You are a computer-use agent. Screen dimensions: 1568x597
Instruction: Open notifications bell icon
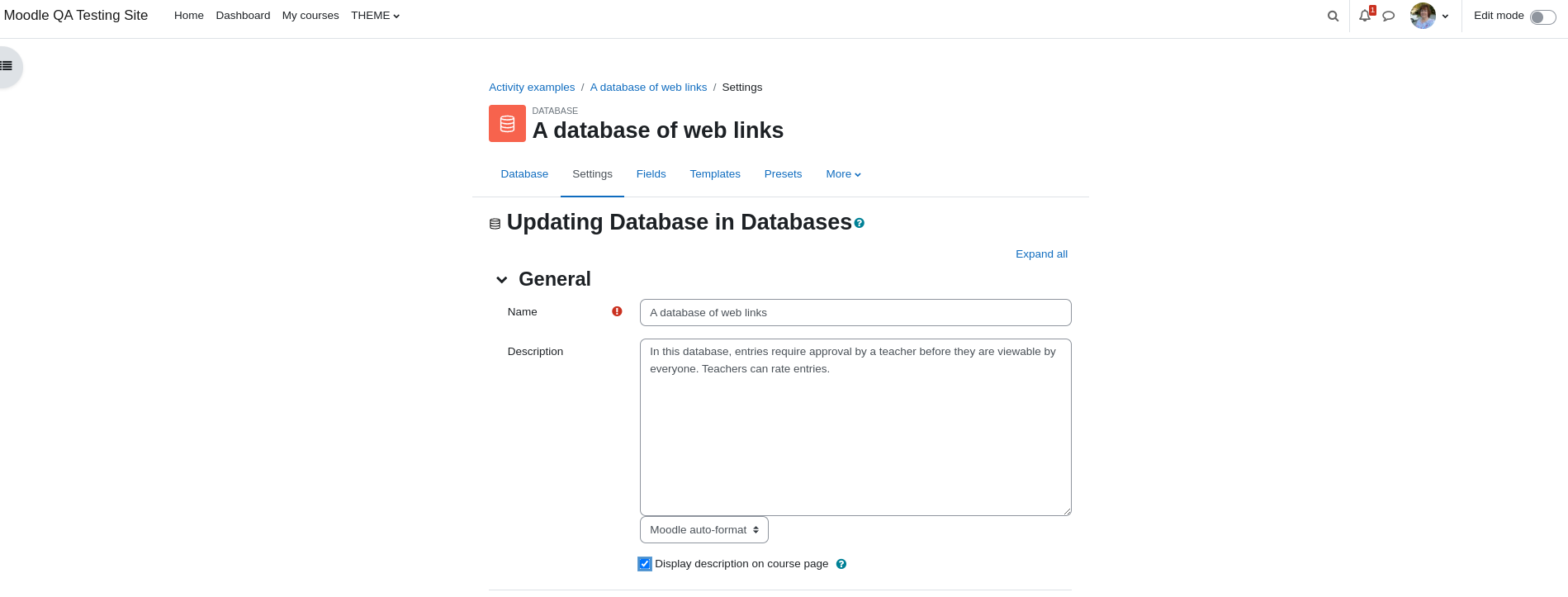tap(1365, 16)
